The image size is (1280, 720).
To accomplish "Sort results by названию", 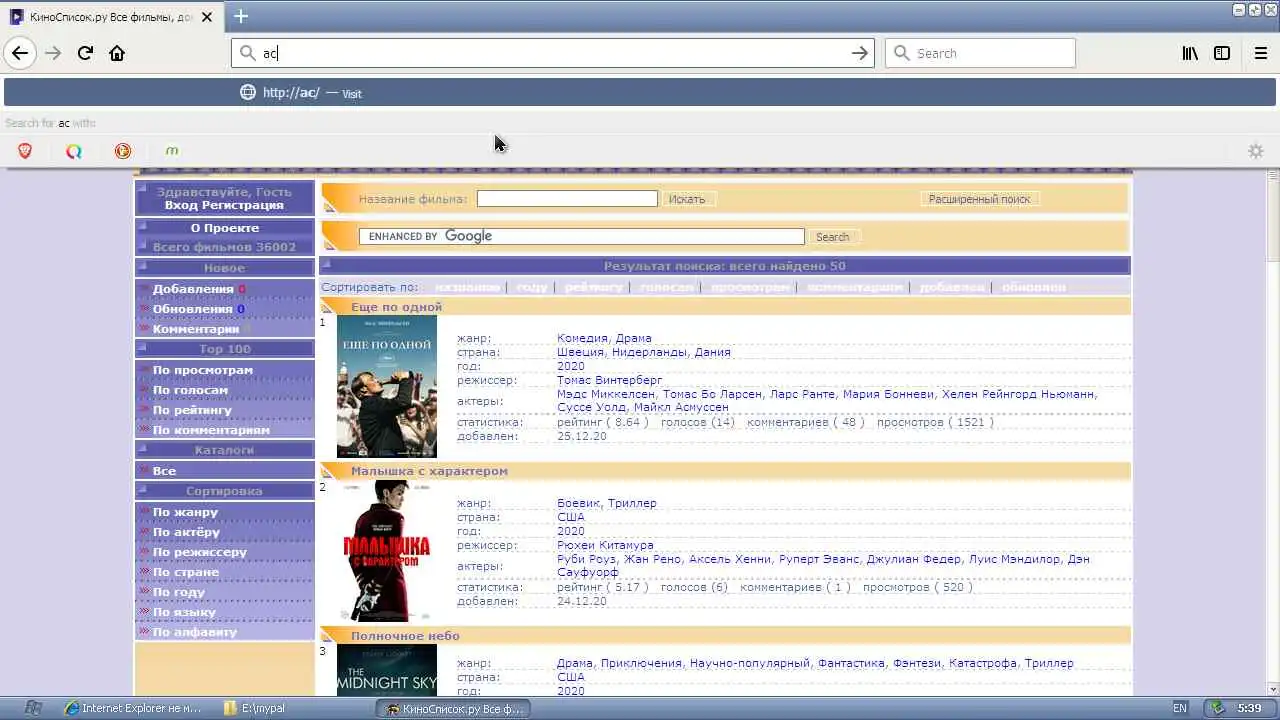I will (x=467, y=287).
